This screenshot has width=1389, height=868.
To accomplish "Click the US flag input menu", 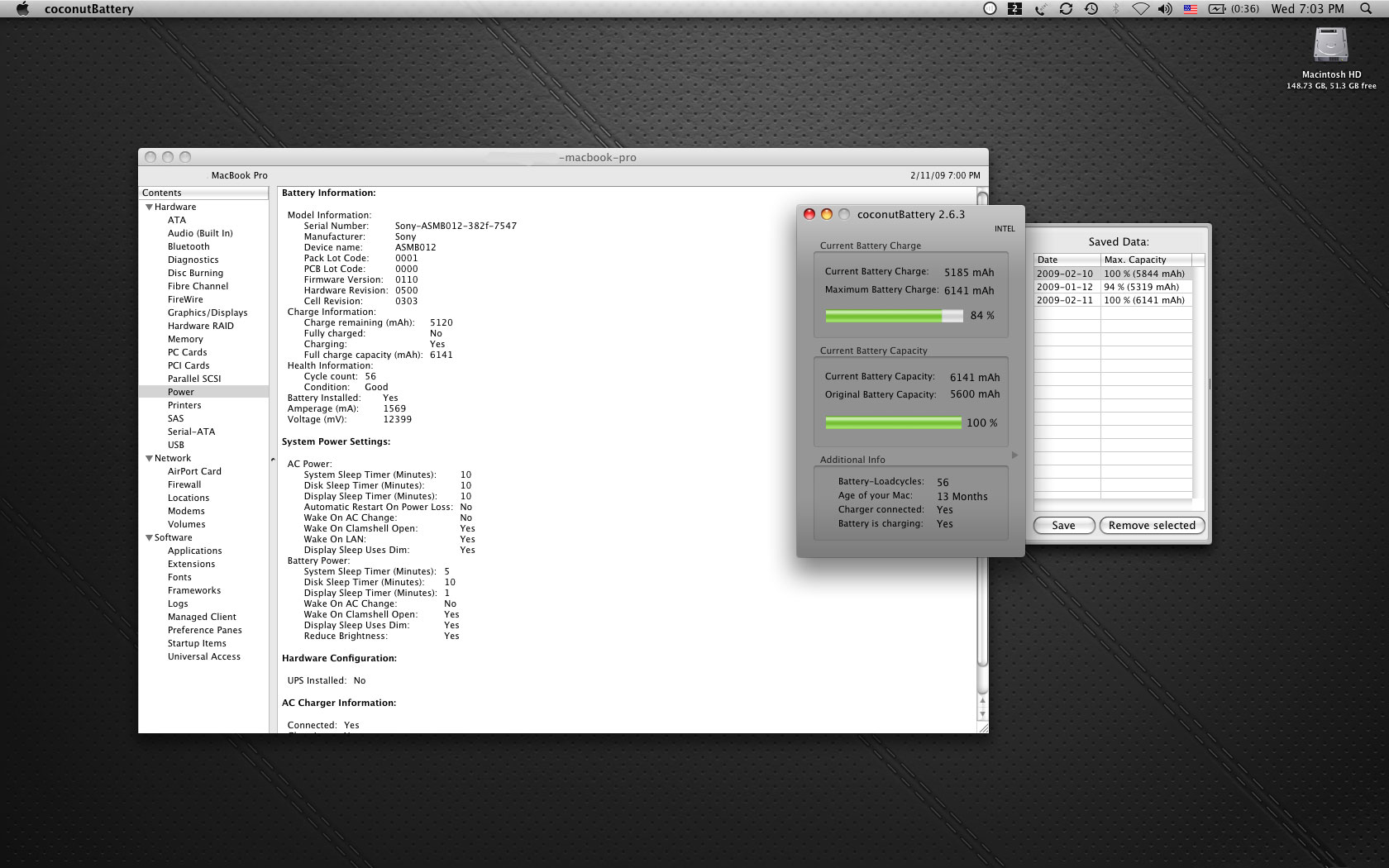I will click(1191, 9).
